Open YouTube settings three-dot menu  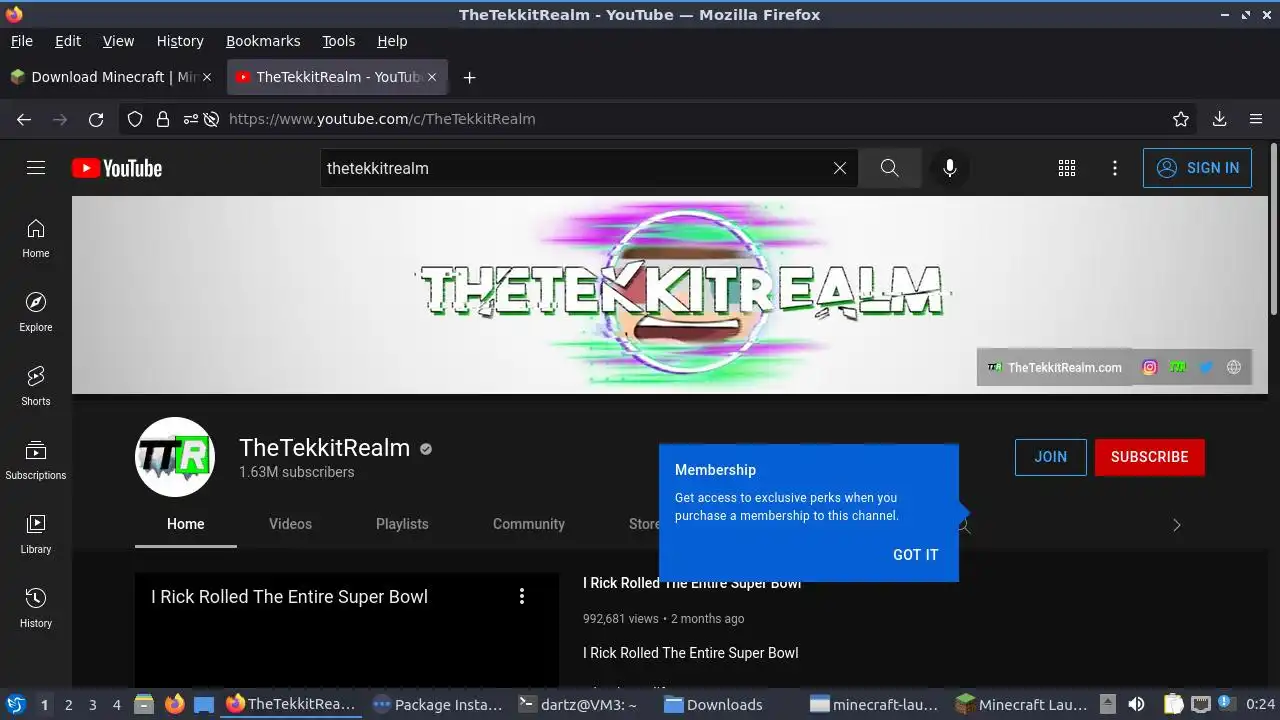click(x=1115, y=168)
